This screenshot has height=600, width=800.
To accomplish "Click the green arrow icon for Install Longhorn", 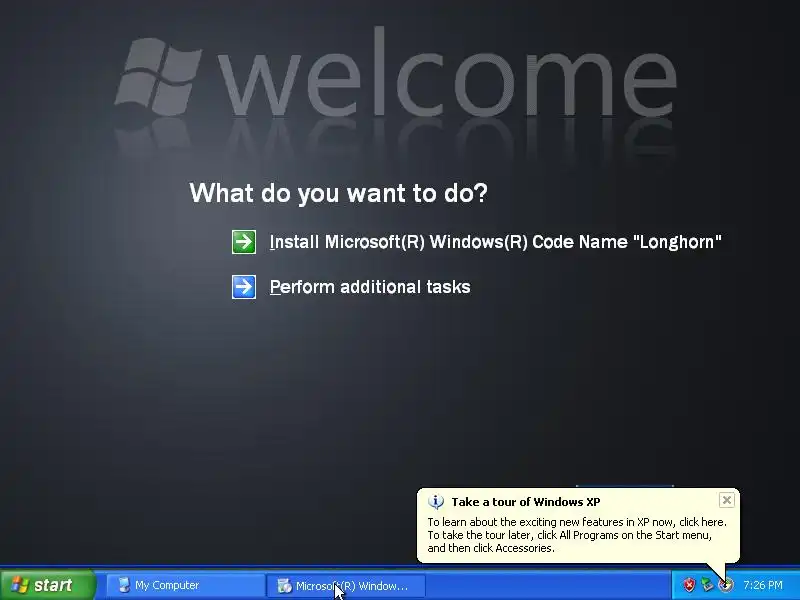I will (x=244, y=242).
